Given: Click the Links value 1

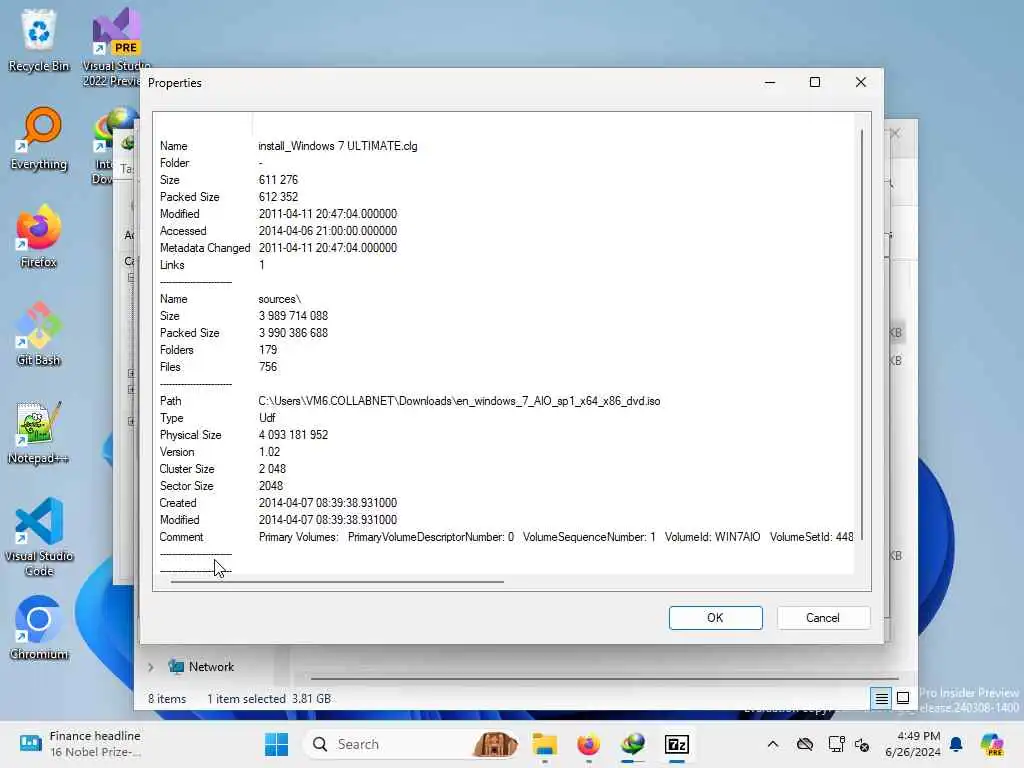Looking at the screenshot, I should click(x=262, y=265).
